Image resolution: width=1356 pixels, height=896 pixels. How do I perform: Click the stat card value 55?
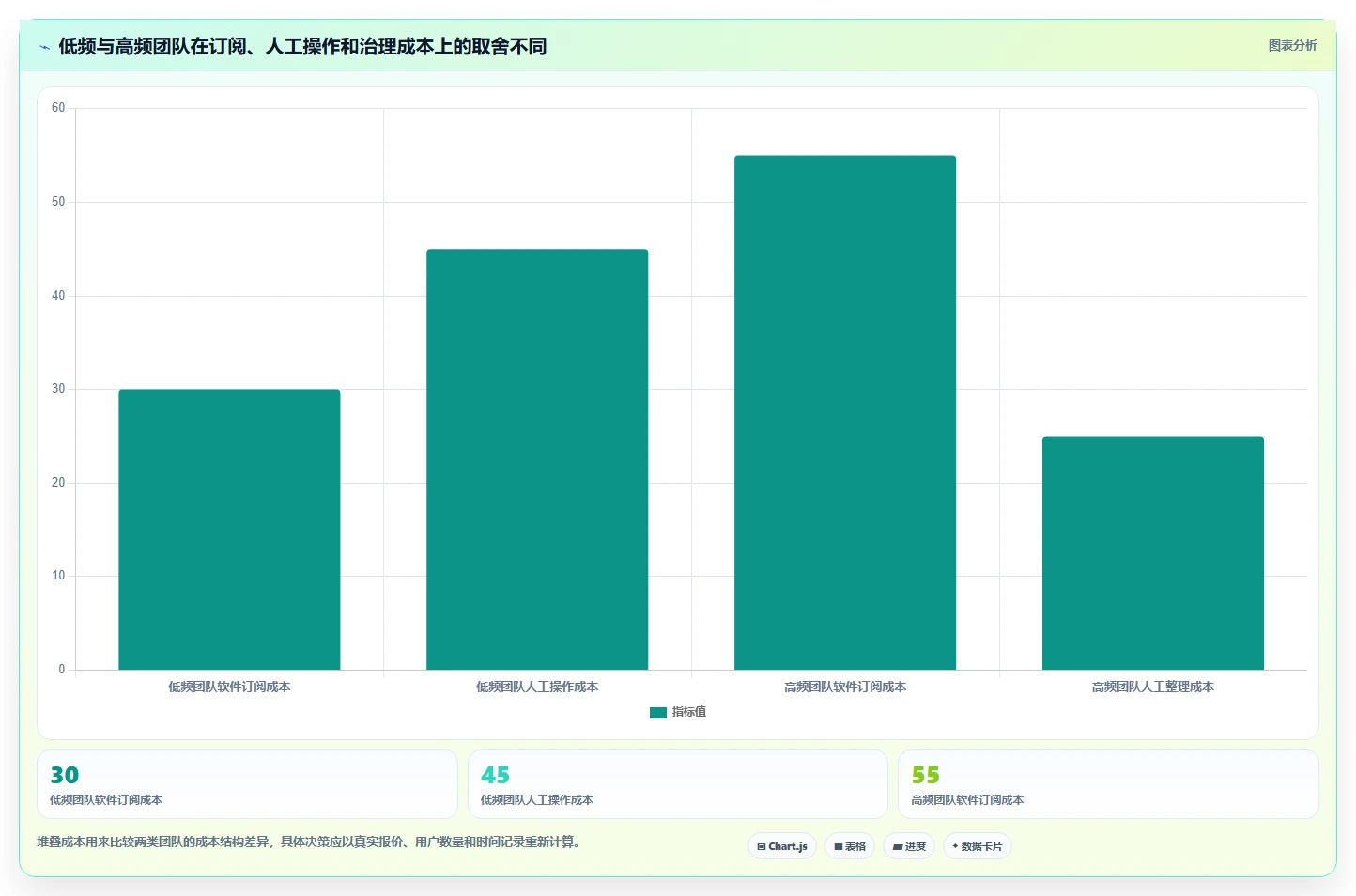925,775
